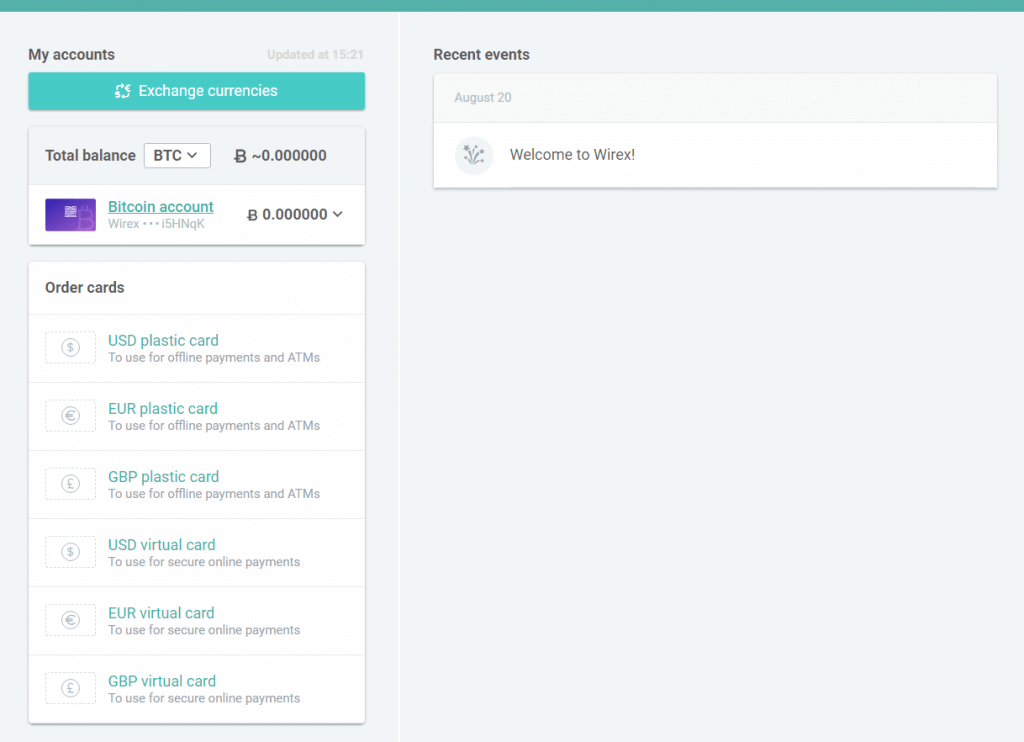1024x742 pixels.
Task: Click the pound icon beside GBP plastic card
Action: (x=71, y=484)
